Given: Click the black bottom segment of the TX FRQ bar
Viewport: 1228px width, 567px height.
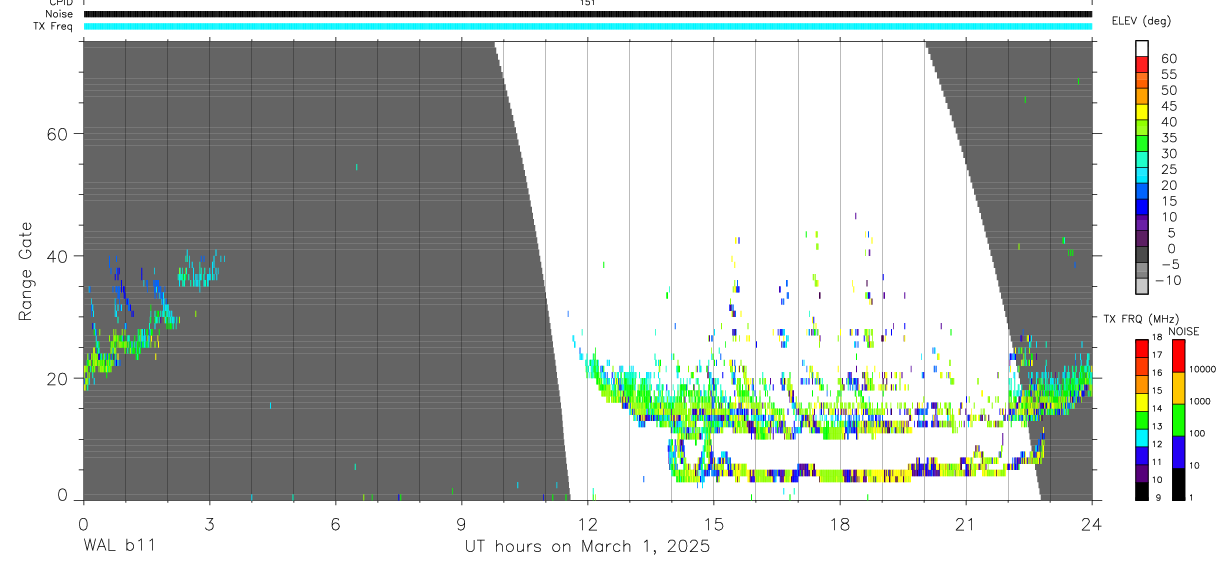Looking at the screenshot, I should [x=1142, y=490].
